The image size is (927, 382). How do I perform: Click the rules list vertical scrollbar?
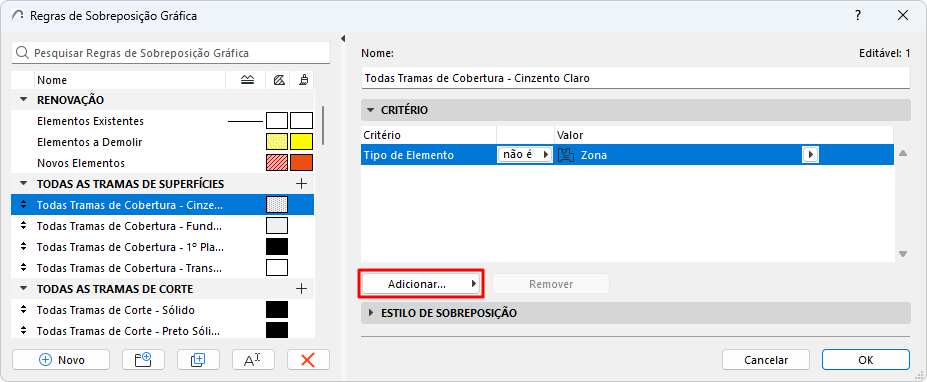323,125
